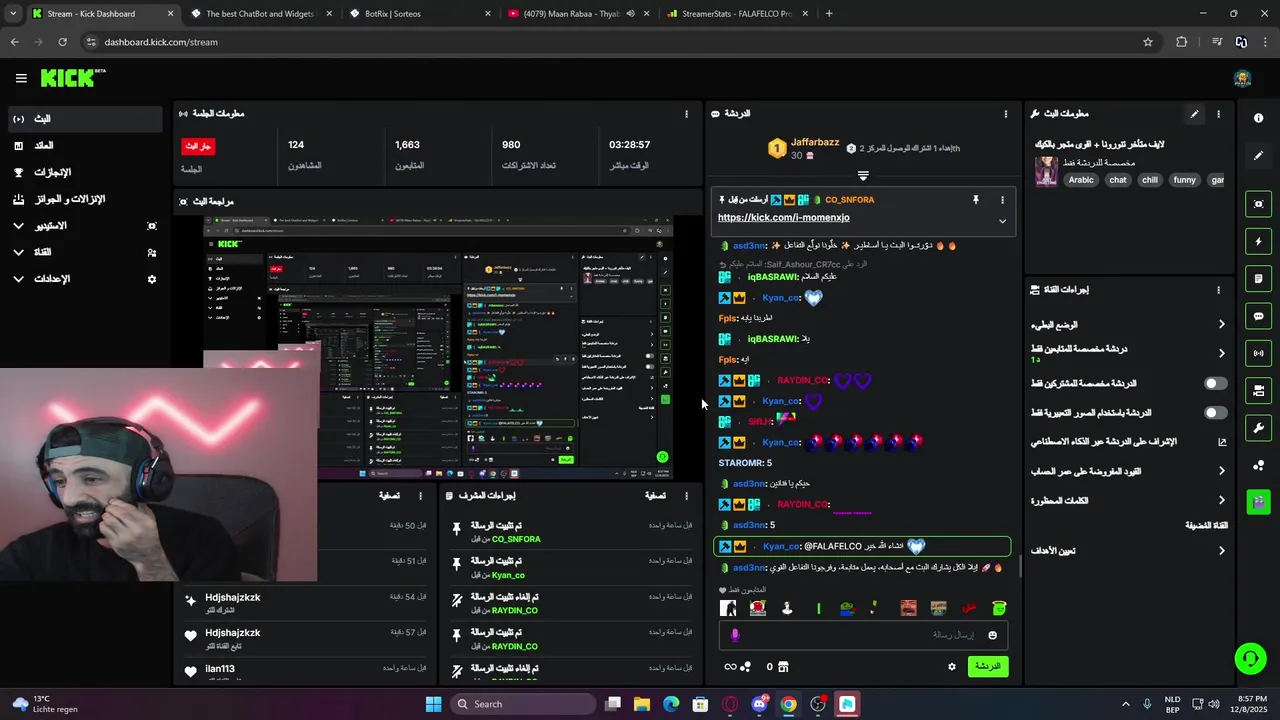Toggle the stream preview widget icon in the right rail
Viewport: 1280px width, 720px height.
tap(1258, 204)
